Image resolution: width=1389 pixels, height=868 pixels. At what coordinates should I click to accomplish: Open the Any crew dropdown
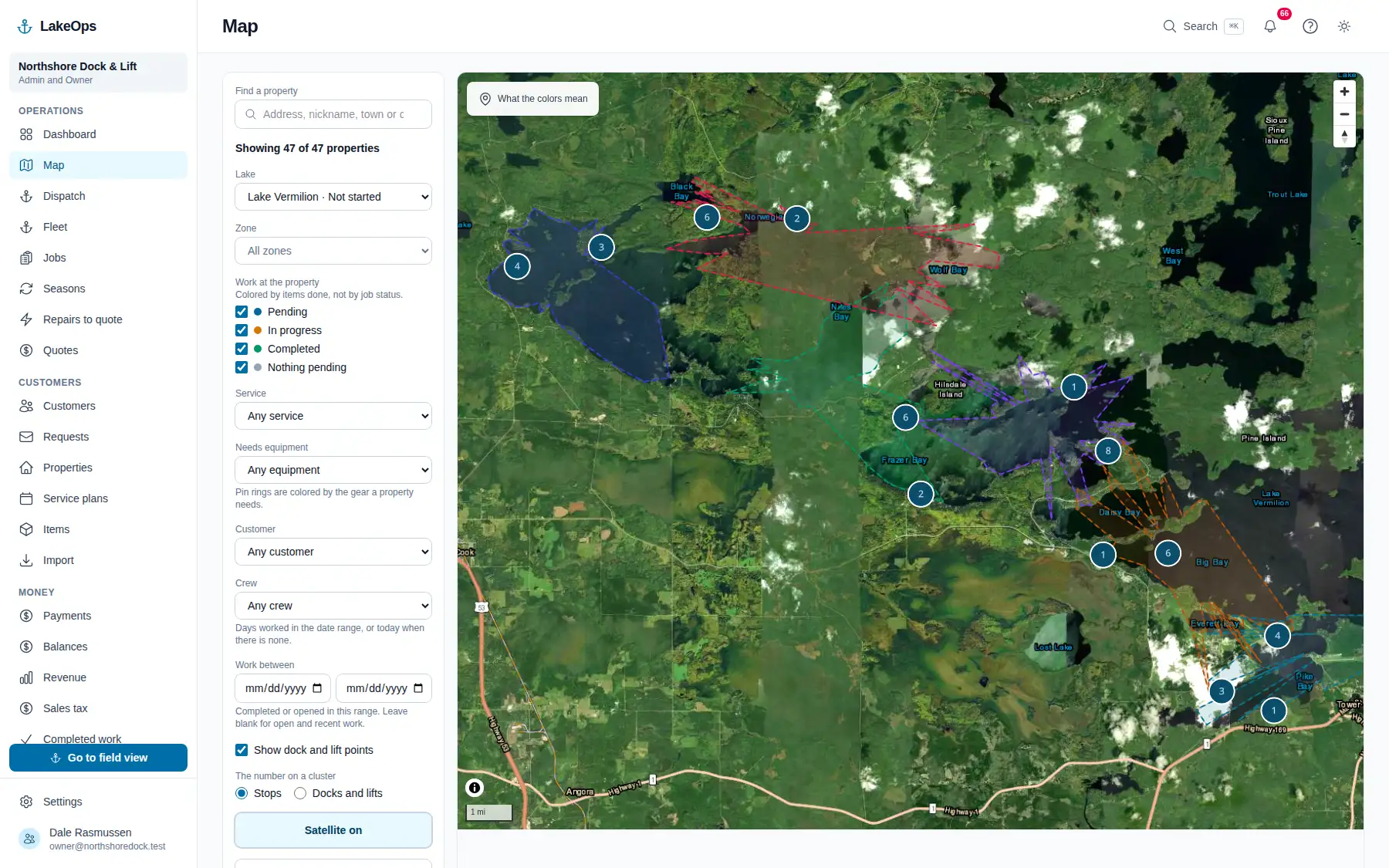click(x=333, y=606)
